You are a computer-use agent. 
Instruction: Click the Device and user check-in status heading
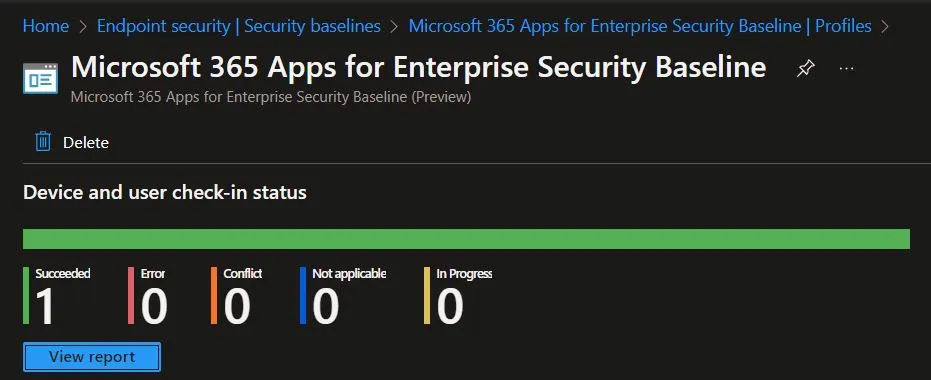(x=164, y=192)
